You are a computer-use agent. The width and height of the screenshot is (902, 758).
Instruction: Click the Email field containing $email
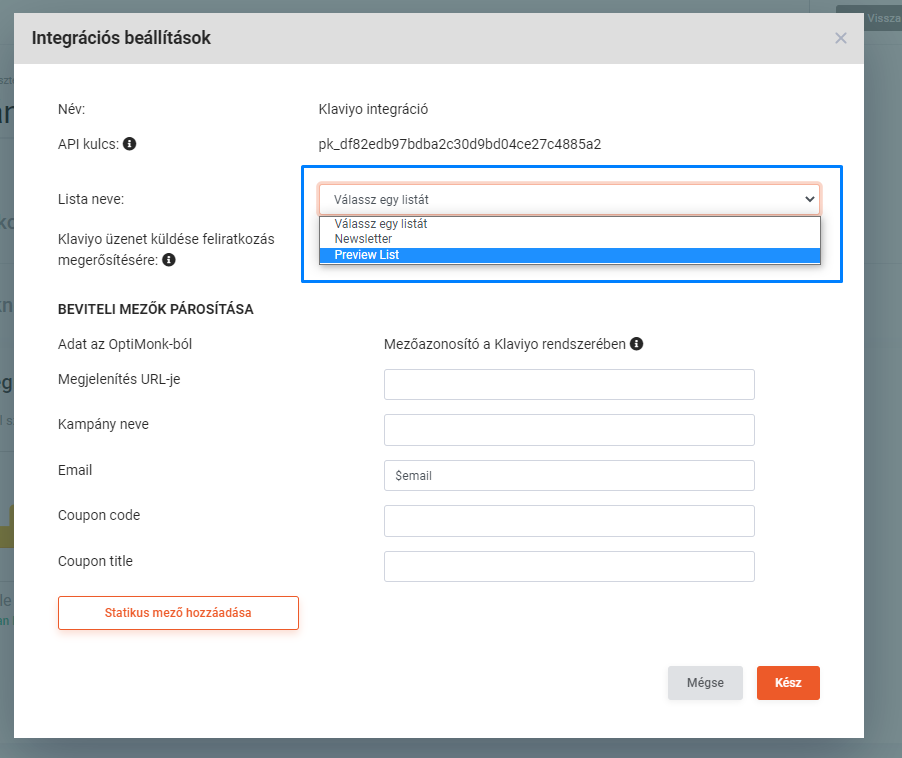569,476
